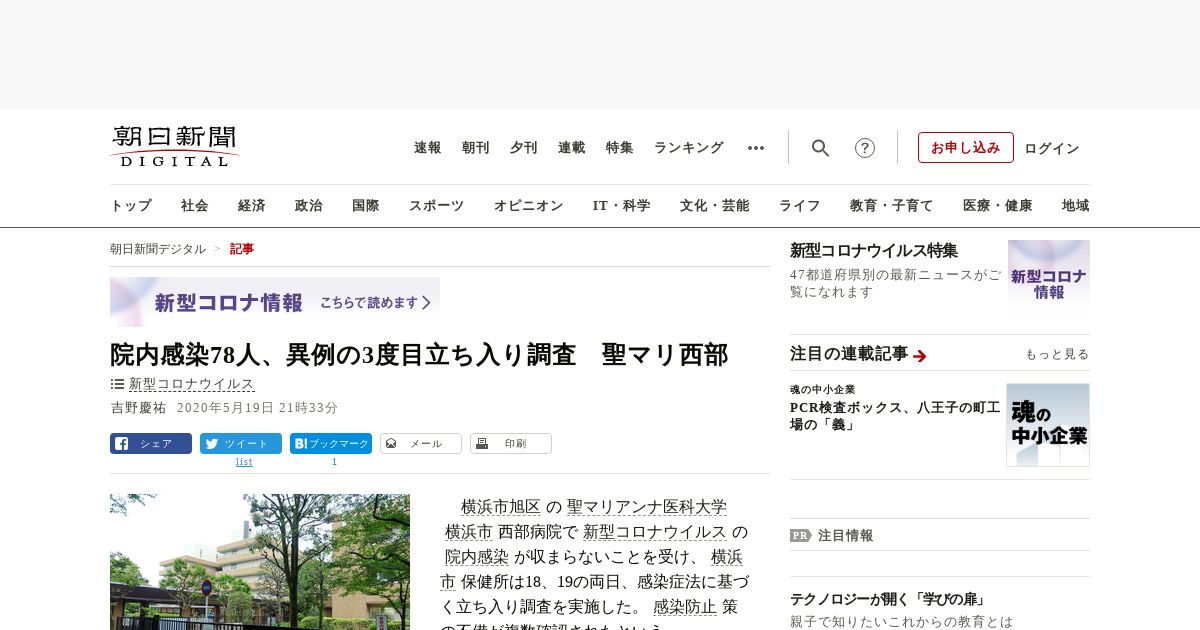The width and height of the screenshot is (1200, 630).
Task: Follow the 聖マリアンナ医科大学 keyword link
Action: pyautogui.click(x=647, y=507)
